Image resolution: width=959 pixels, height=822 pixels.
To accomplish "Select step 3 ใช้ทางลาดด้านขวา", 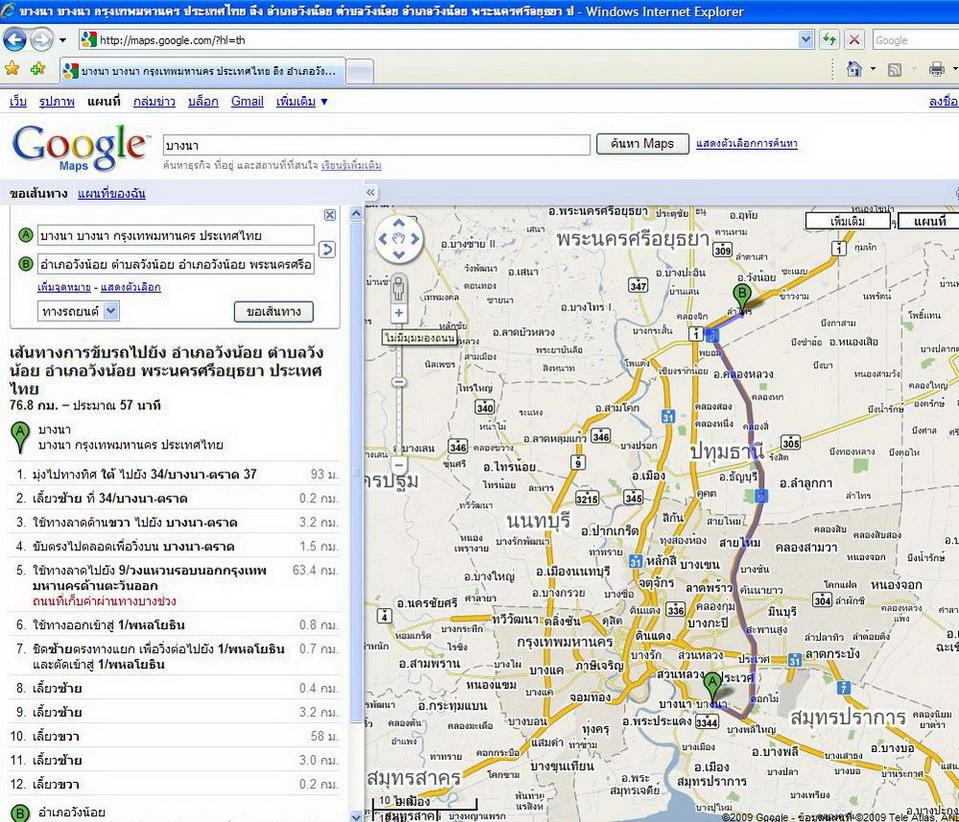I will click(x=174, y=522).
